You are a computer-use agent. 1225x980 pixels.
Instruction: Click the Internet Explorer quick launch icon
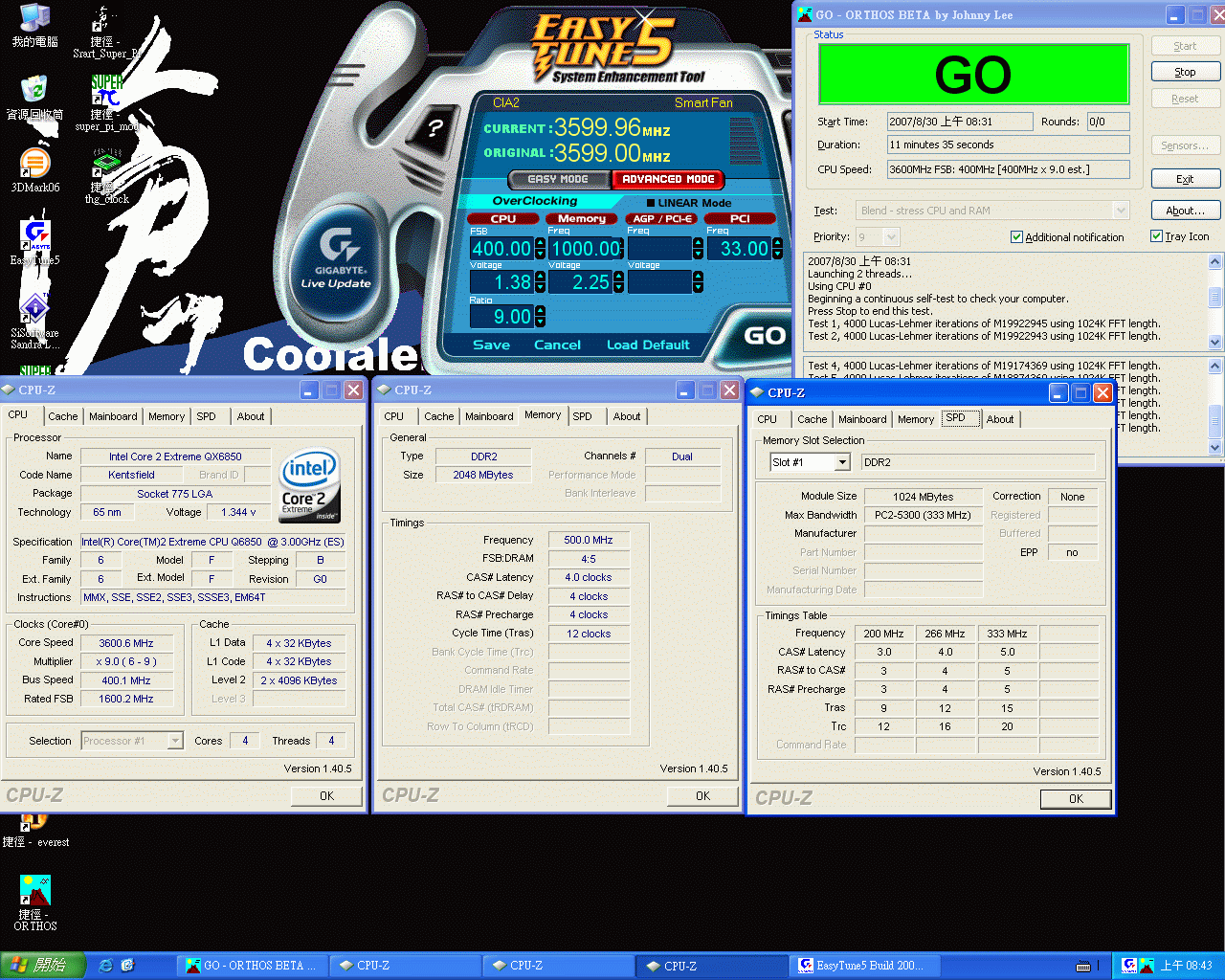106,966
